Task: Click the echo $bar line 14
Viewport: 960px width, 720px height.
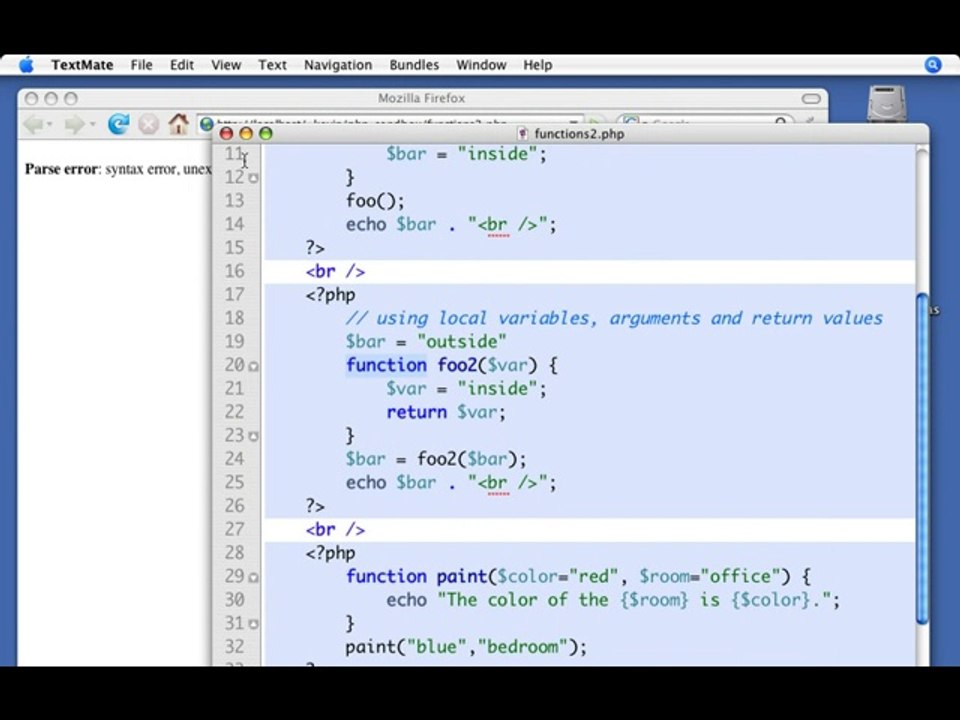Action: (x=451, y=225)
